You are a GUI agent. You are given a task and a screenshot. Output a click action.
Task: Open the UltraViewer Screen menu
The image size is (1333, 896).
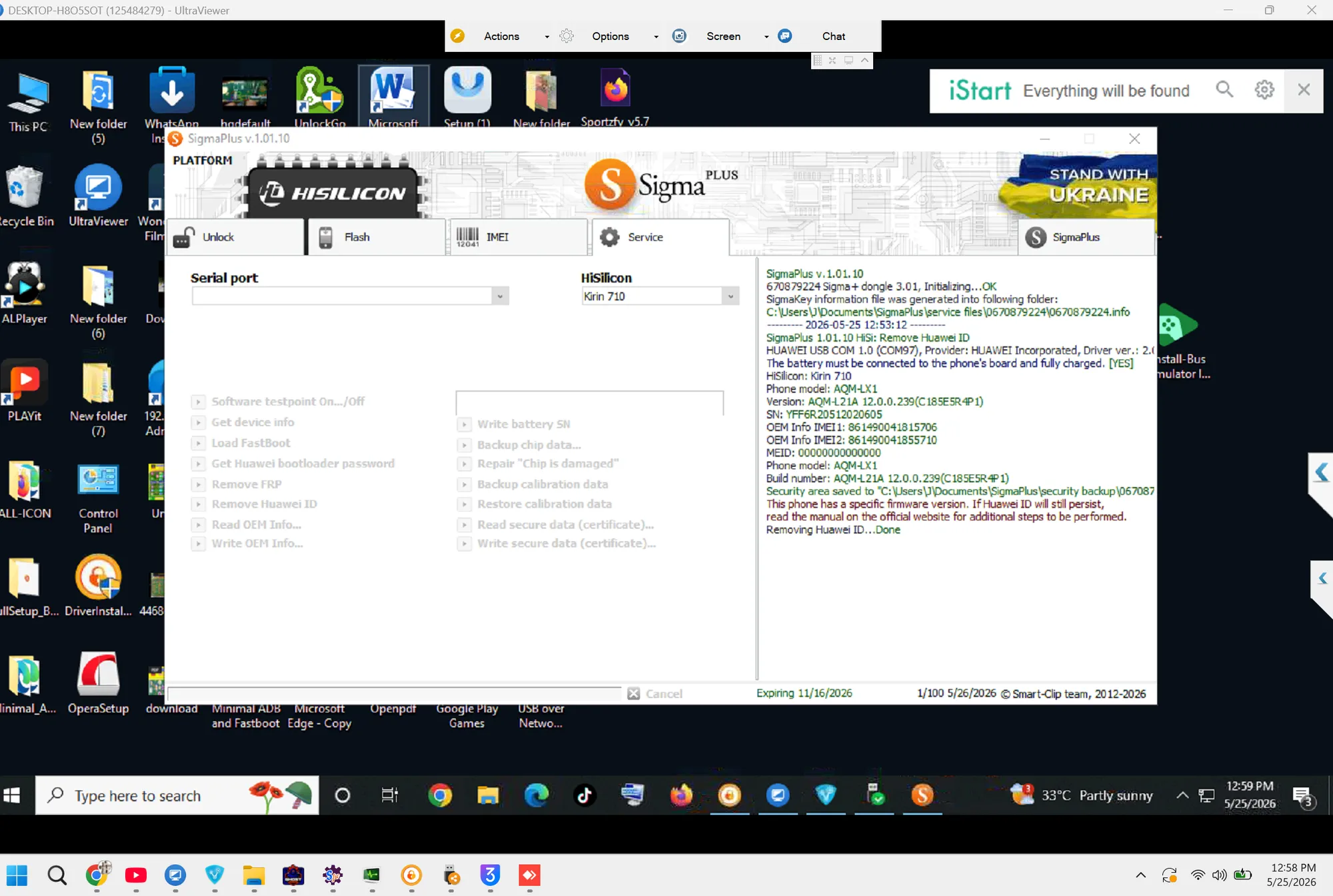(722, 36)
